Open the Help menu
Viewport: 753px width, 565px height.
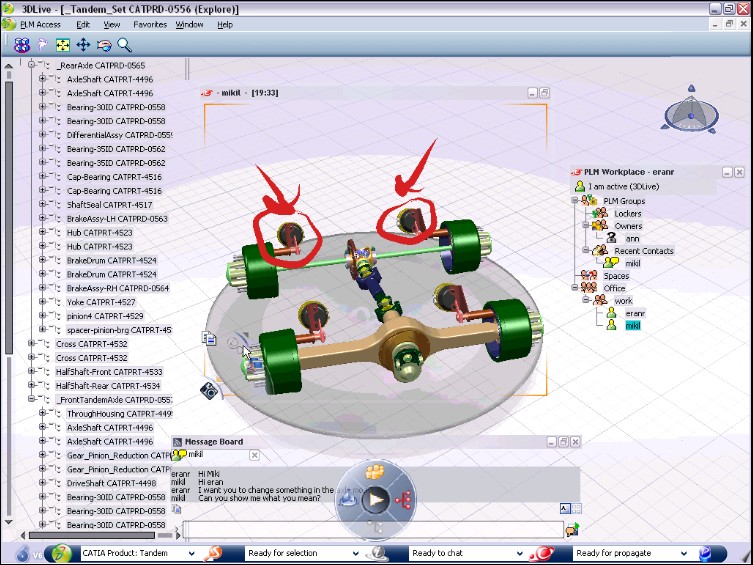[225, 24]
